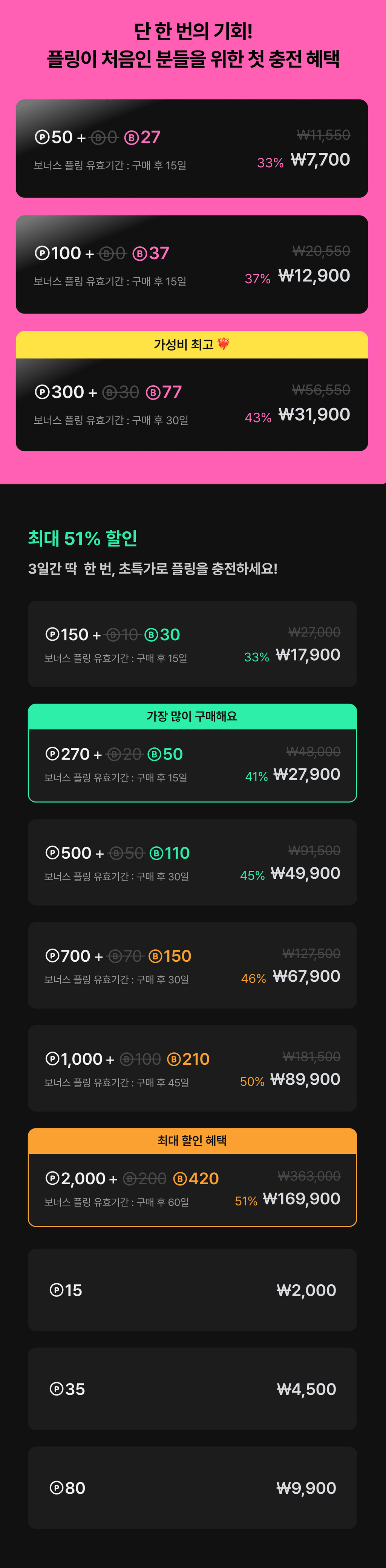Screen dimensions: 386x1568
Task: Tap the orange bonus coin icon beside 150
Action: 156,956
